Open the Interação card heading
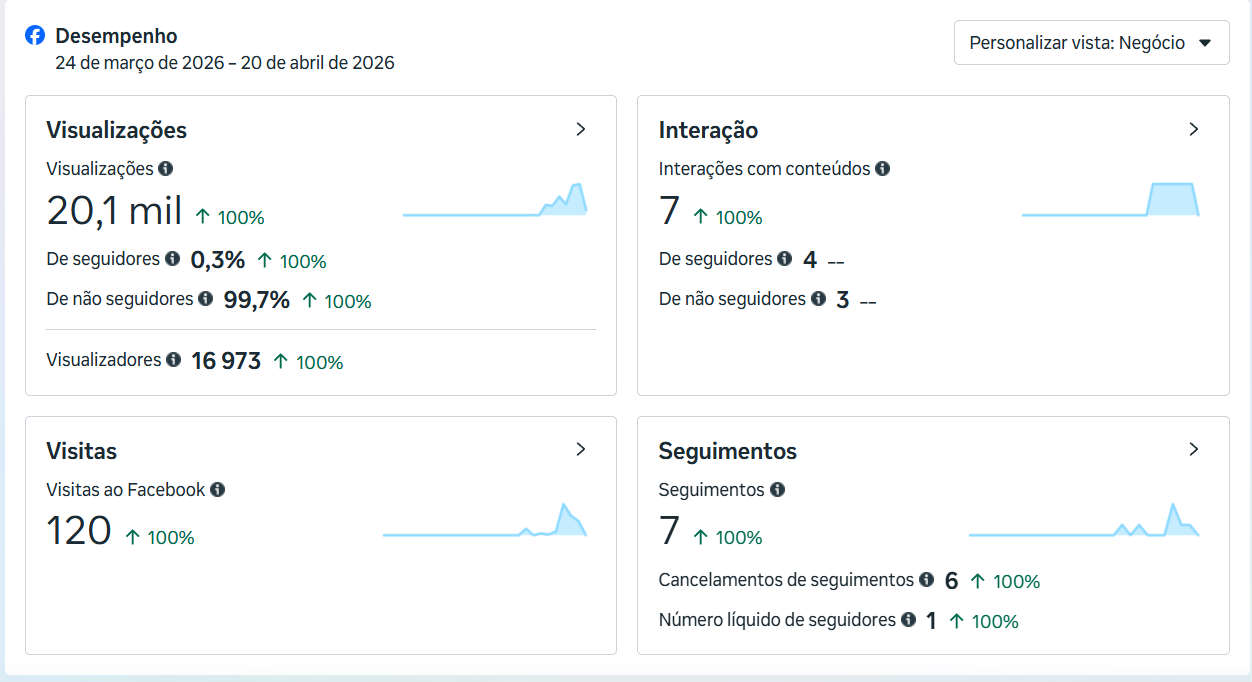 tap(708, 130)
